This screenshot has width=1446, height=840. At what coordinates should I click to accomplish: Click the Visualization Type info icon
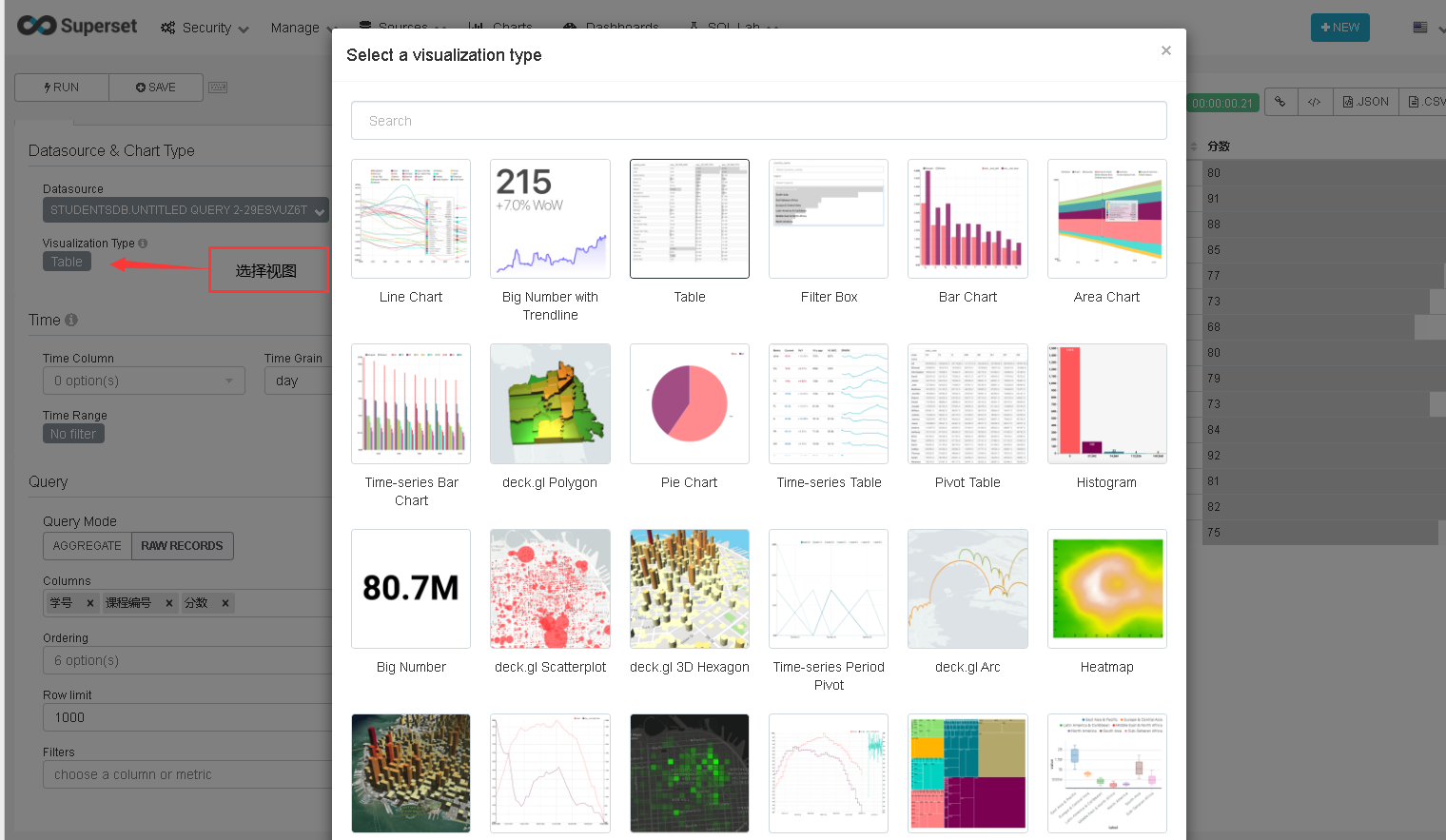143,244
